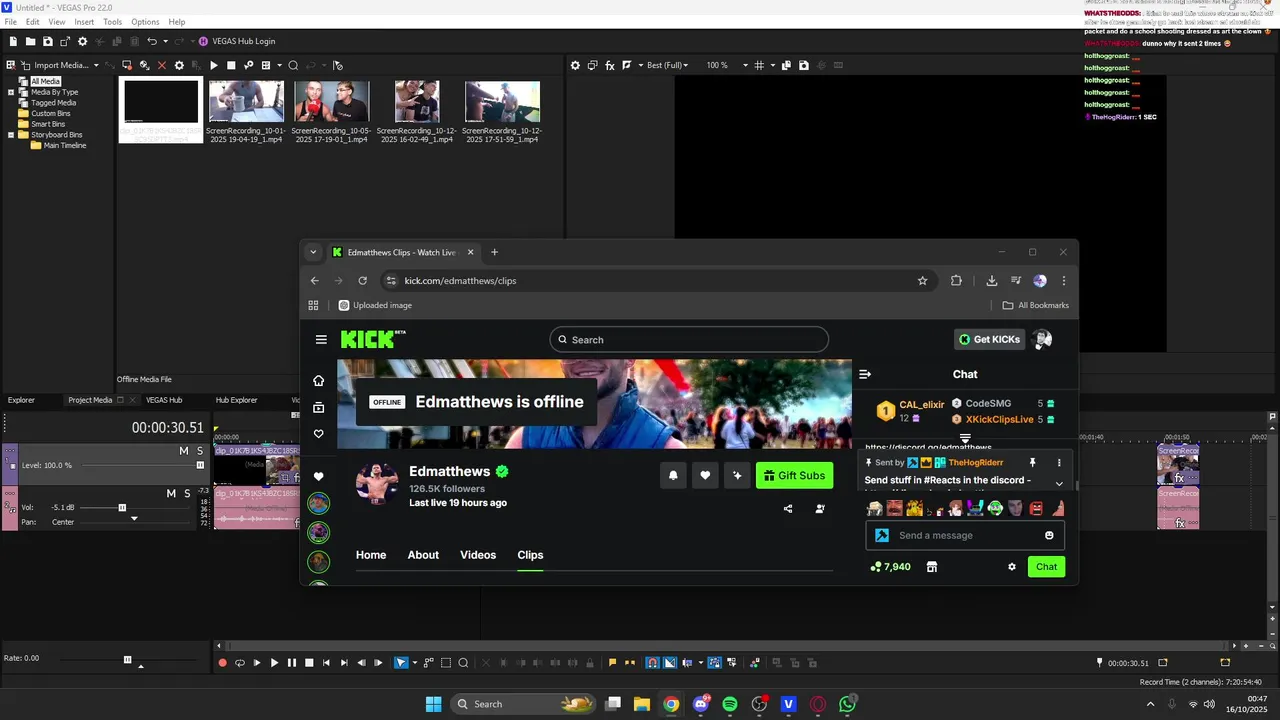Open VEGAS project properties gear icon
This screenshot has width=1280, height=720.
pyautogui.click(x=83, y=41)
